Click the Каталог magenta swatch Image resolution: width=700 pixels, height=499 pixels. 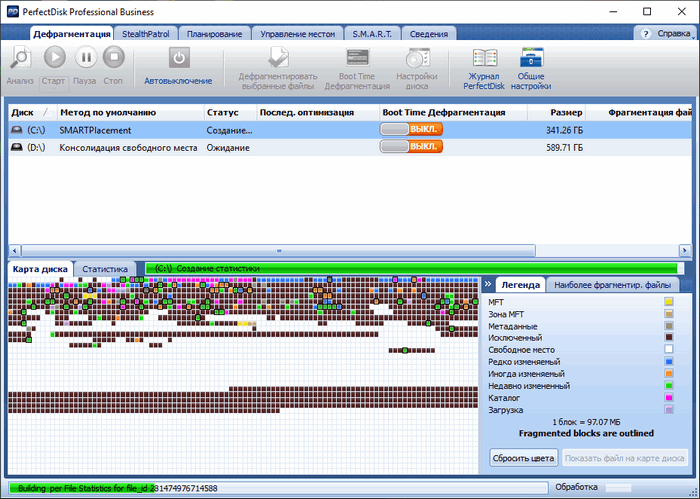coord(669,398)
